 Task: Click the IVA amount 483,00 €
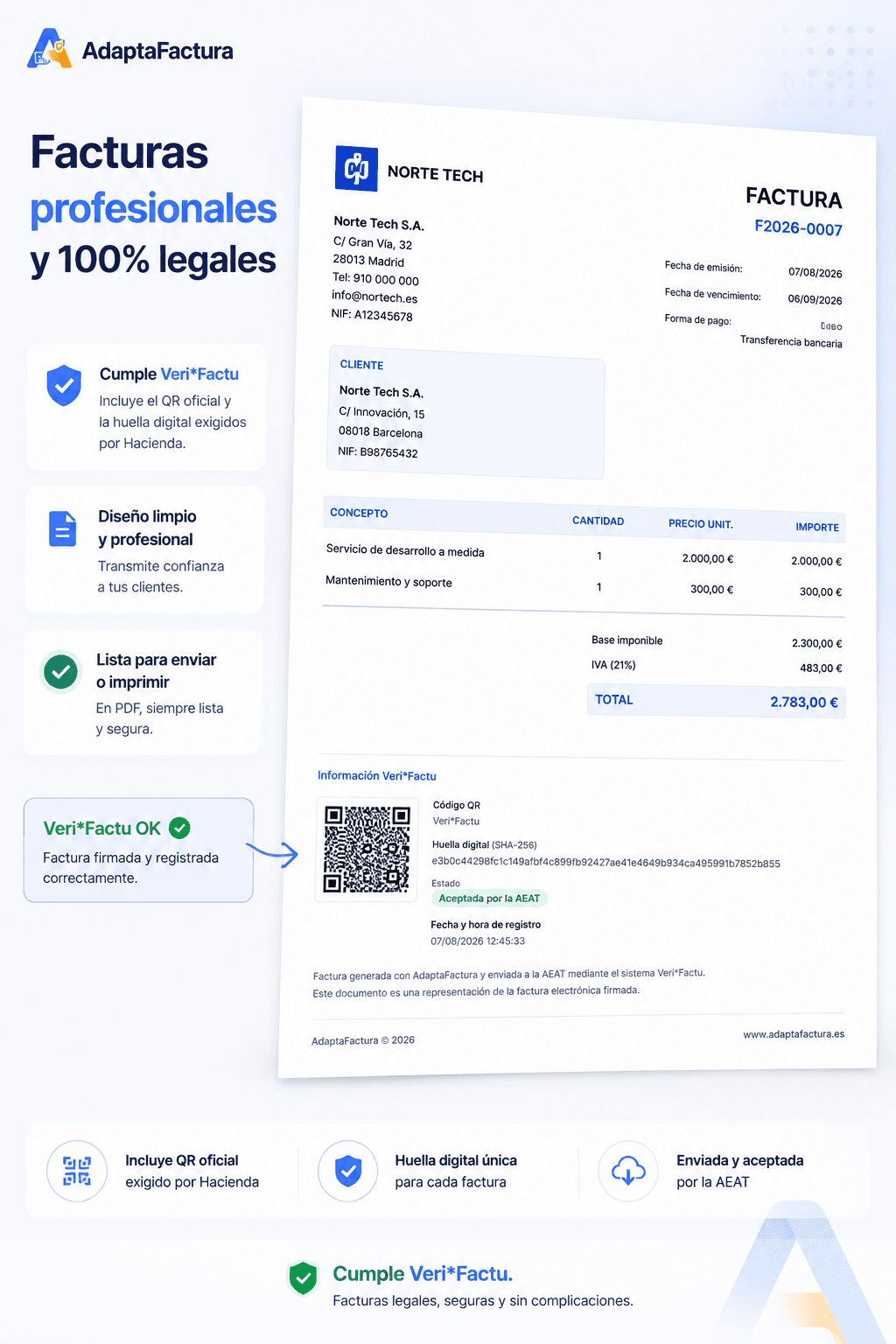[x=821, y=668]
